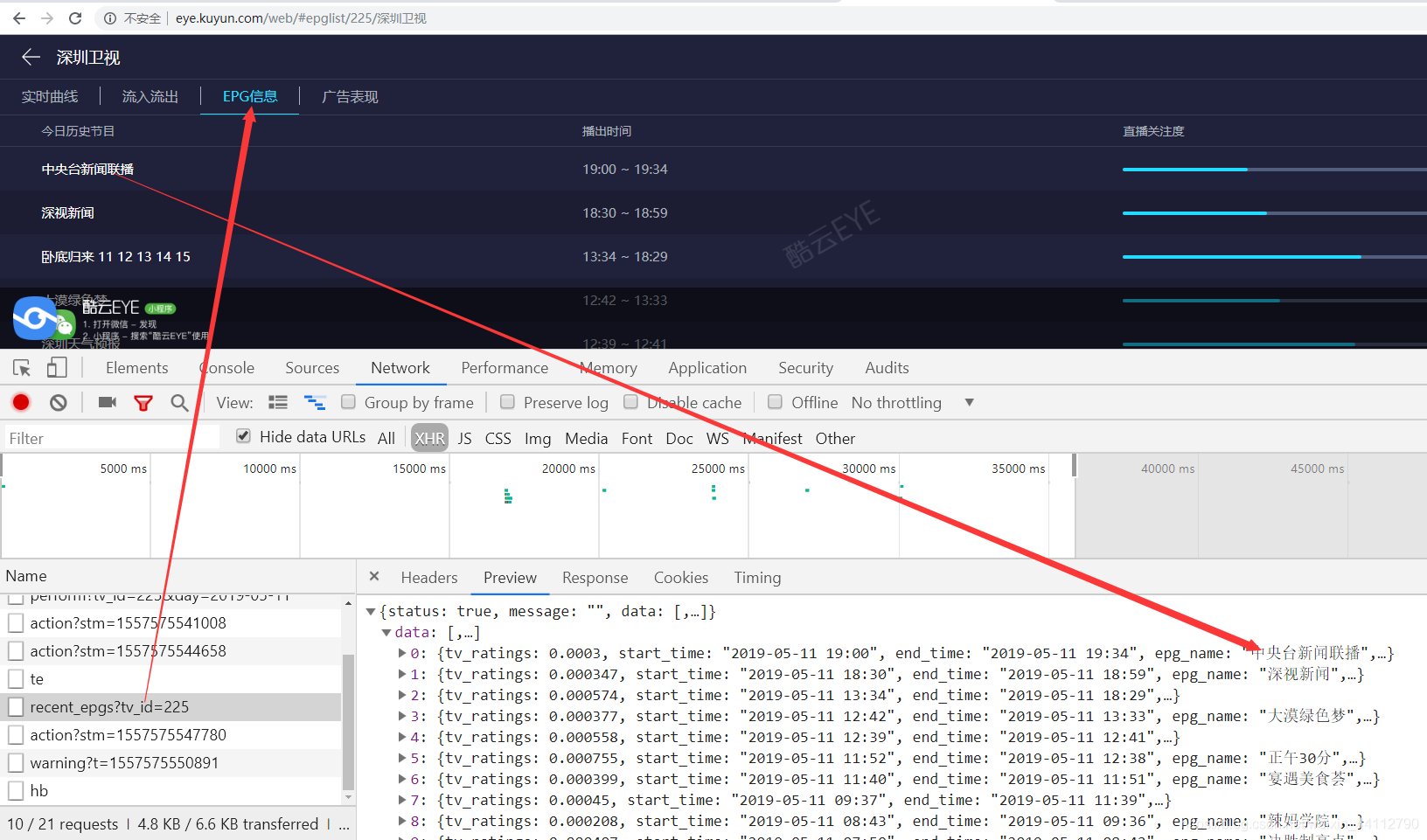Open the Application devtools tab
The height and width of the screenshot is (840, 1427).
[x=707, y=368]
